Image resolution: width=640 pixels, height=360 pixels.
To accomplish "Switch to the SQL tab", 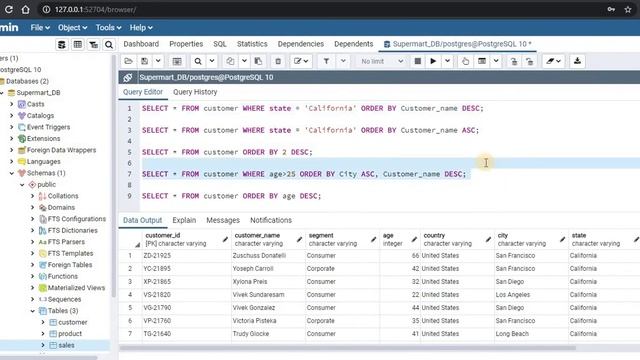I will pos(220,44).
